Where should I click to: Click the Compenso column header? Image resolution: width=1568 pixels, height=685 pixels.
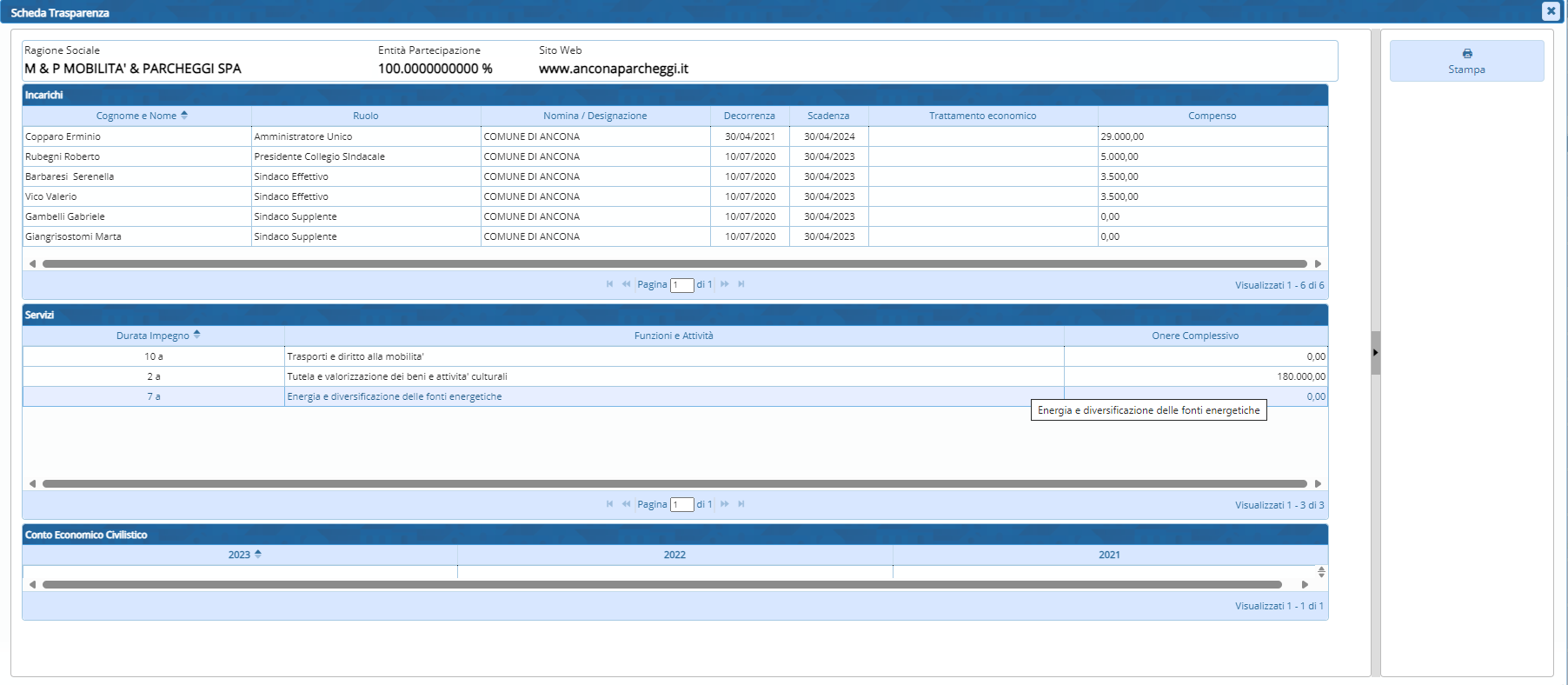[1212, 116]
